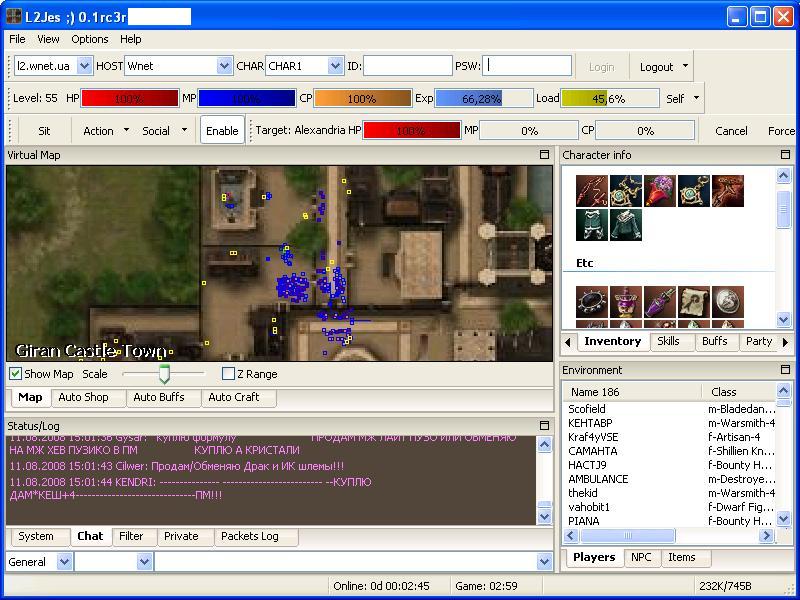The height and width of the screenshot is (600, 800).
Task: Select the gold necklace item in Inventory
Action: click(x=626, y=191)
